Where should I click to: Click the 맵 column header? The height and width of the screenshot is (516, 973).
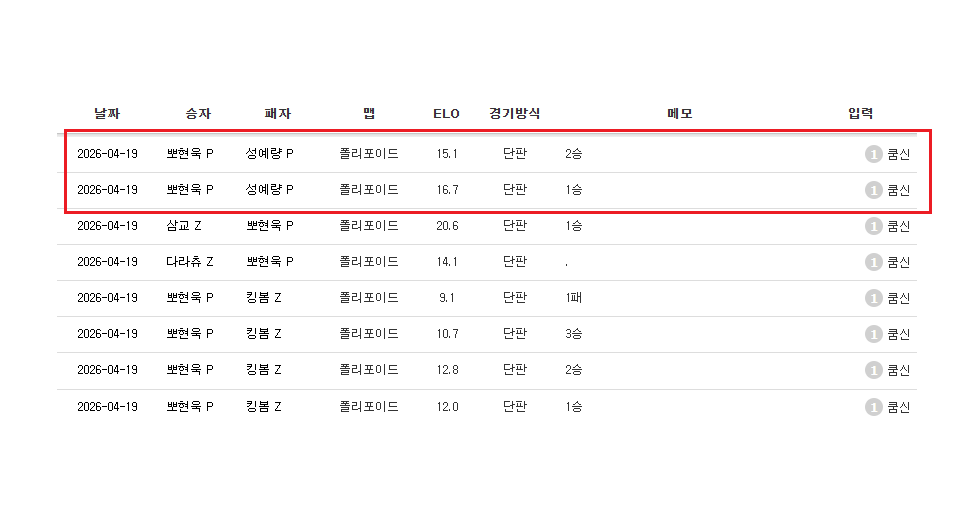coord(369,114)
